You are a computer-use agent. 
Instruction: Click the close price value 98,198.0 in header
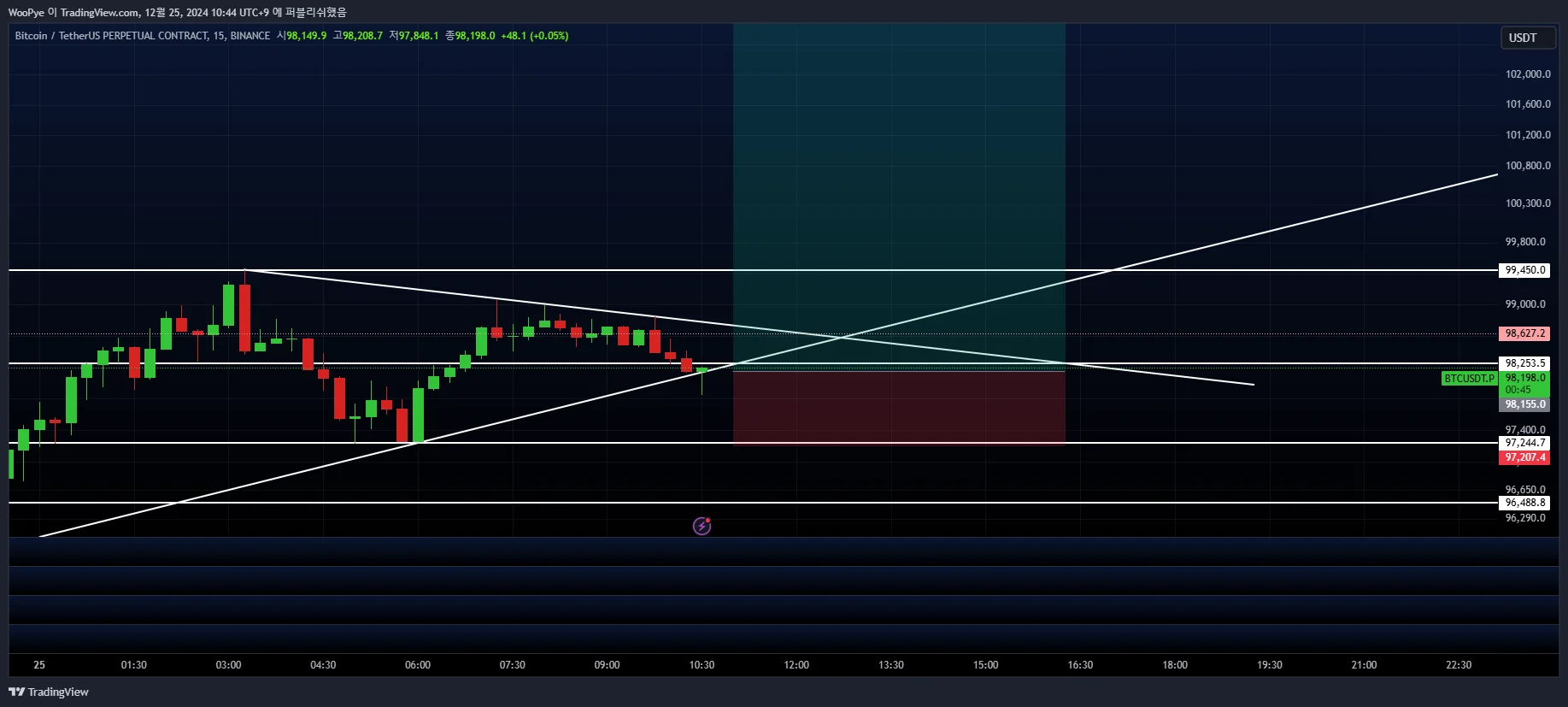click(474, 36)
